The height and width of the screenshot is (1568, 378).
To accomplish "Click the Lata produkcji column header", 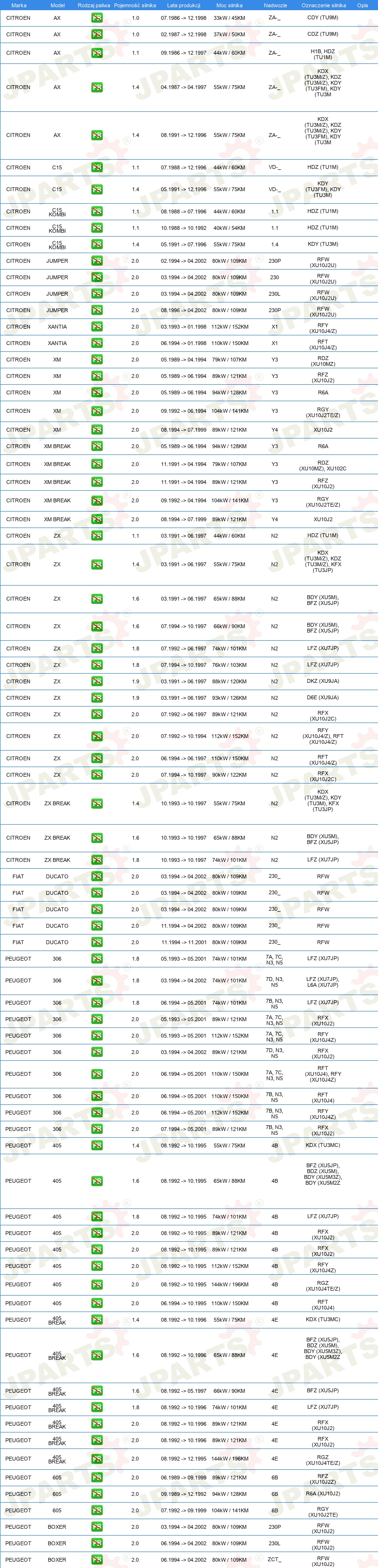I will coord(184,5).
